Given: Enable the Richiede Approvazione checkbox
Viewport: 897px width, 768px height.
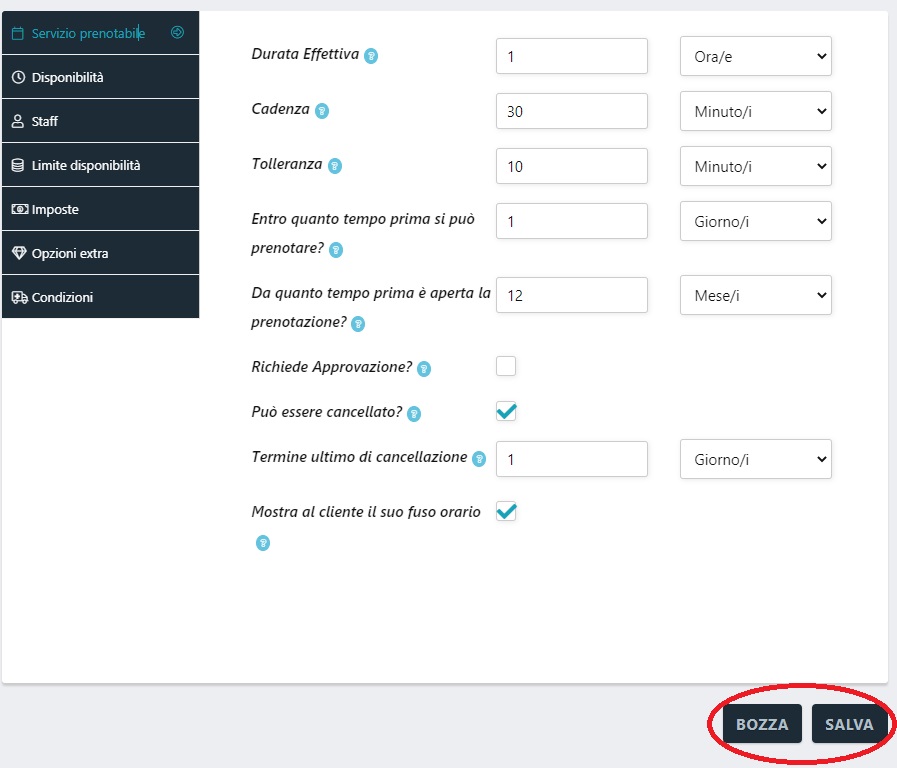Looking at the screenshot, I should click(x=506, y=366).
